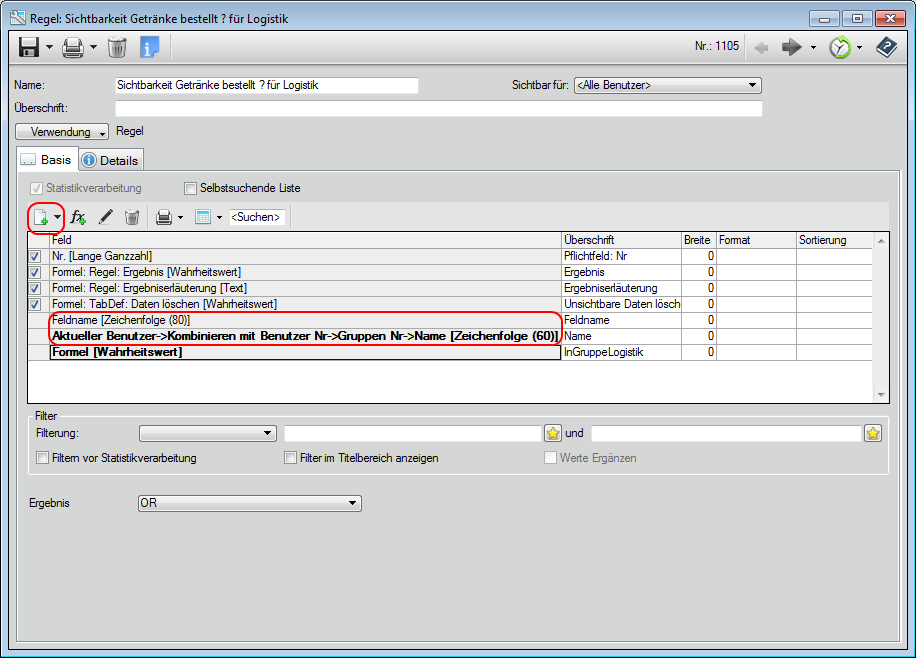Edit the selected field with the pencil icon
The width and height of the screenshot is (916, 658).
point(105,217)
